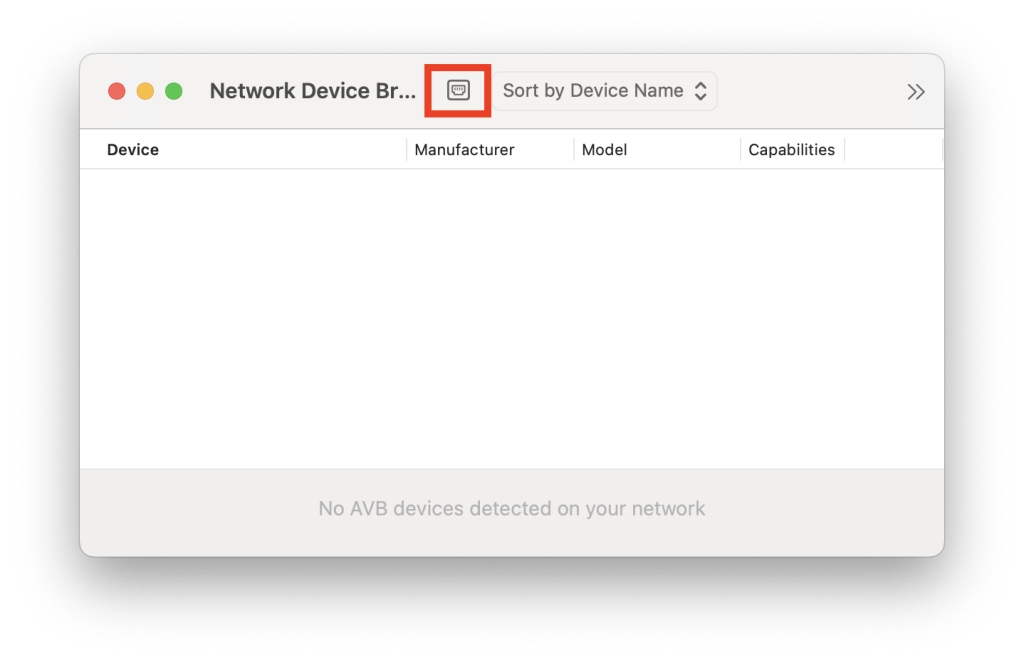Click divider between Manufacturer and Model columns
This screenshot has width=1024, height=662.
(574, 150)
